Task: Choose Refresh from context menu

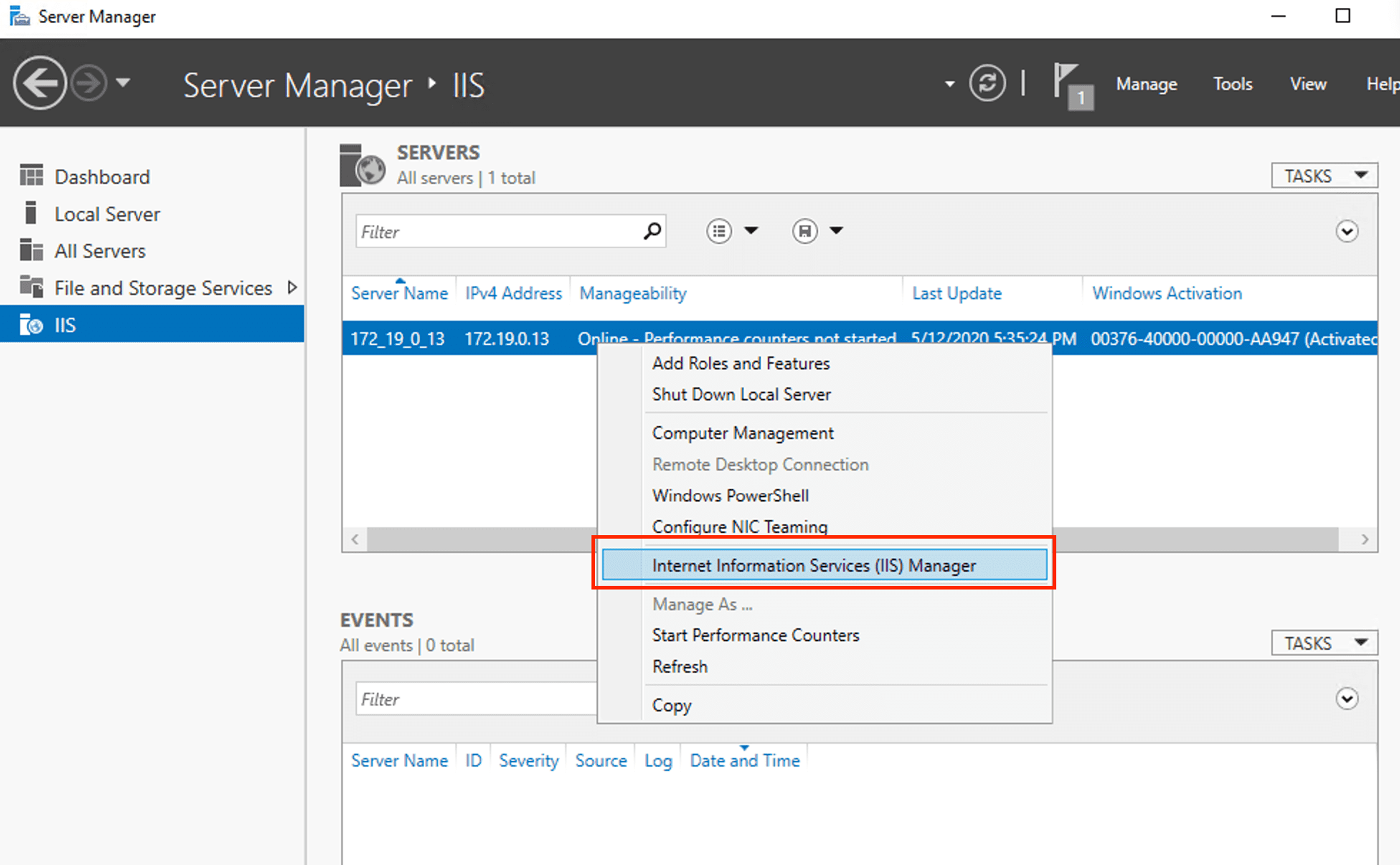Action: click(680, 666)
